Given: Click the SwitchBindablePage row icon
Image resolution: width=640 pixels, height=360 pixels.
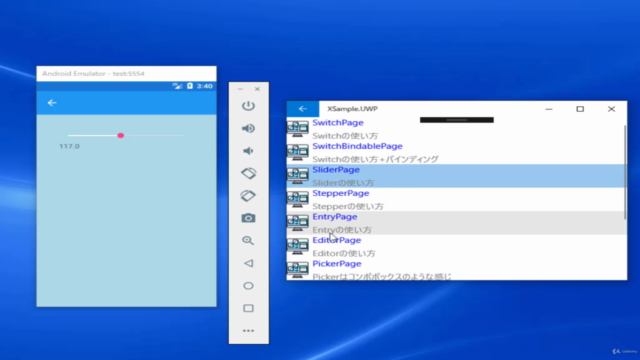Looking at the screenshot, I should 298,152.
